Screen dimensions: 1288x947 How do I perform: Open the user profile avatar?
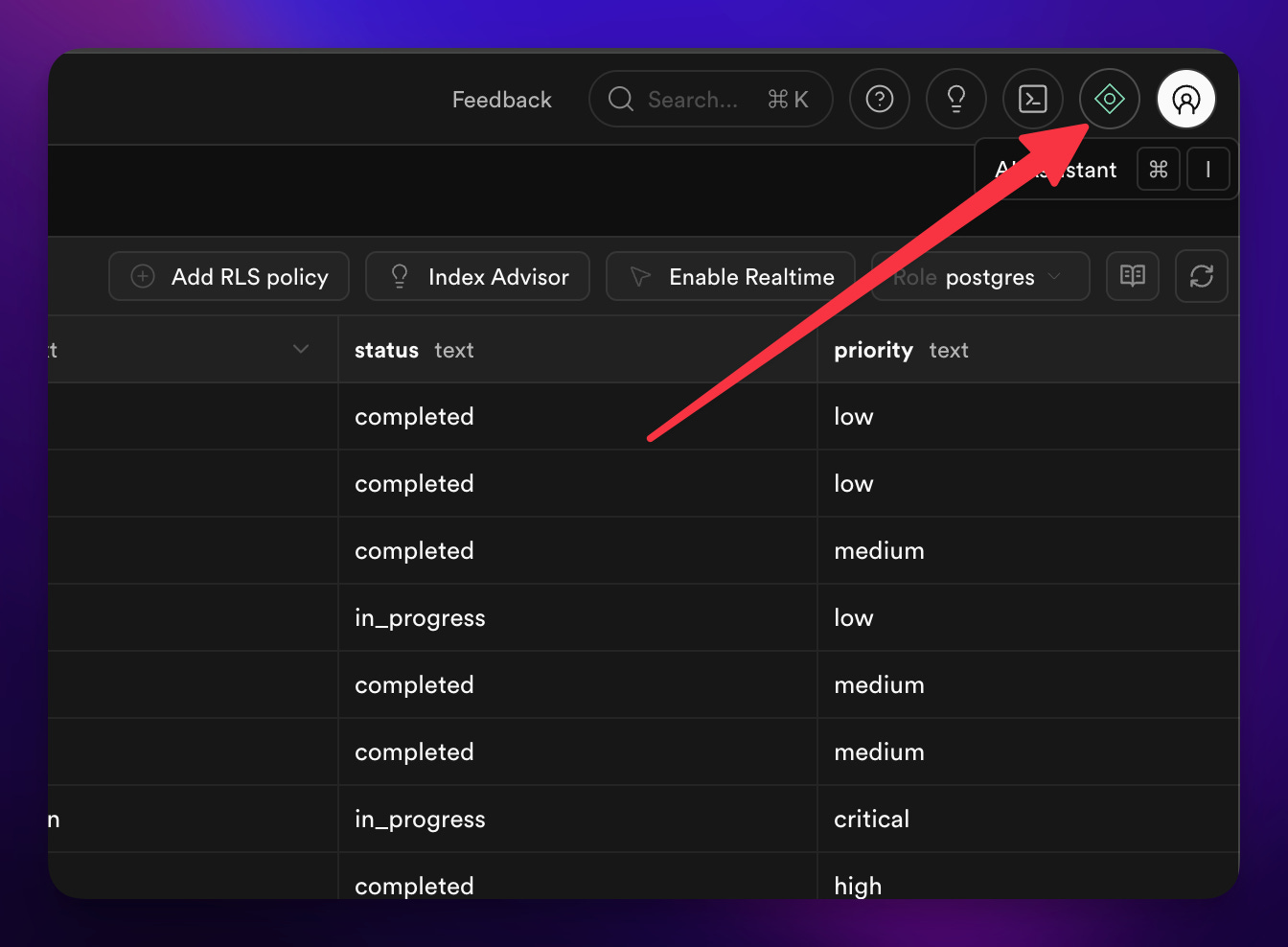coord(1186,99)
